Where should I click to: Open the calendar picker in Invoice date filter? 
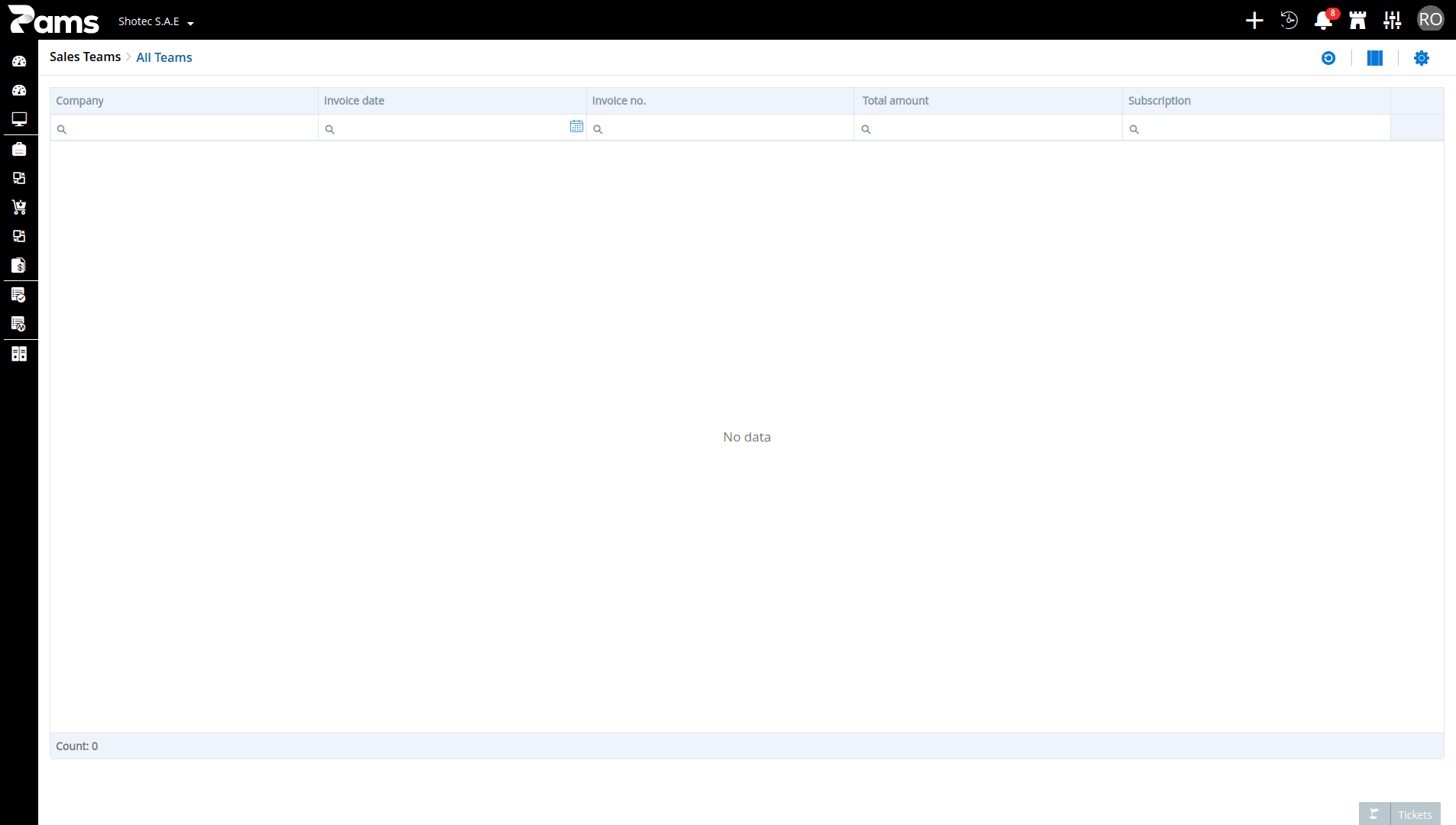pos(576,127)
